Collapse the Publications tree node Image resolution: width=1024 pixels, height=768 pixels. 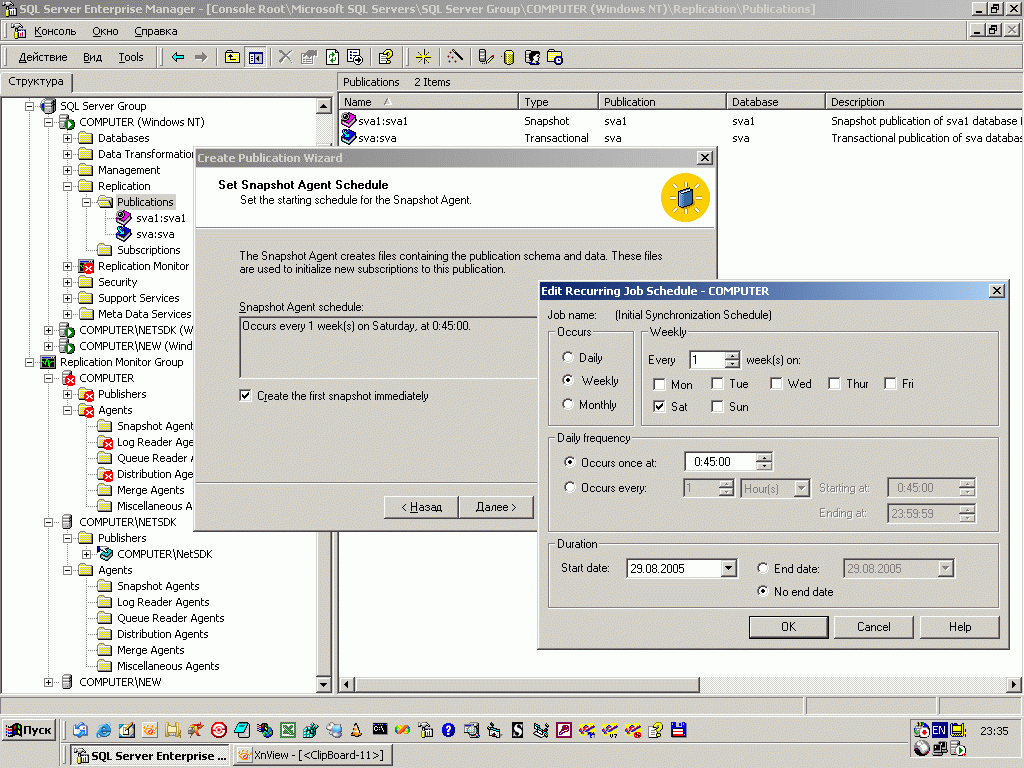tap(86, 202)
